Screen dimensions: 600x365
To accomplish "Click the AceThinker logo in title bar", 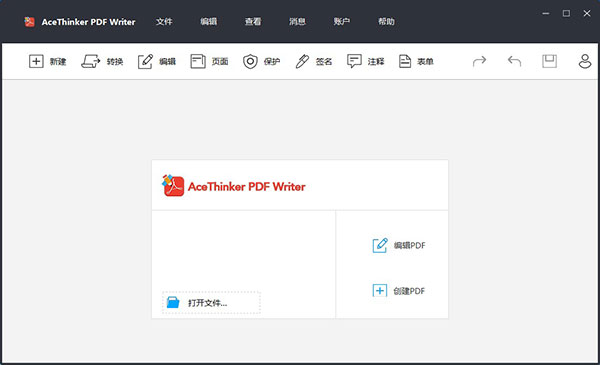I will point(29,22).
